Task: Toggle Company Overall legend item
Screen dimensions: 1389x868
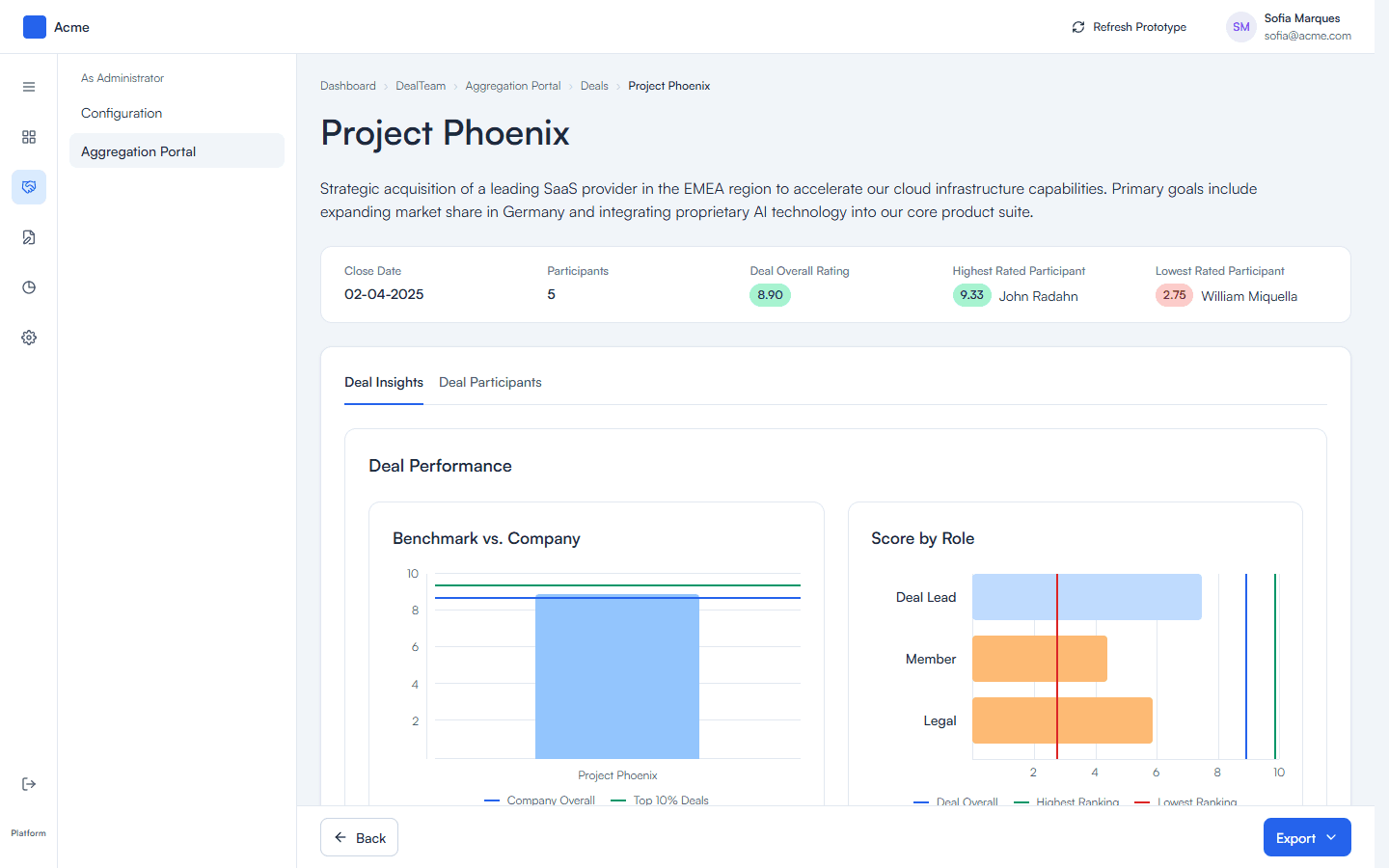Action: coord(539,800)
